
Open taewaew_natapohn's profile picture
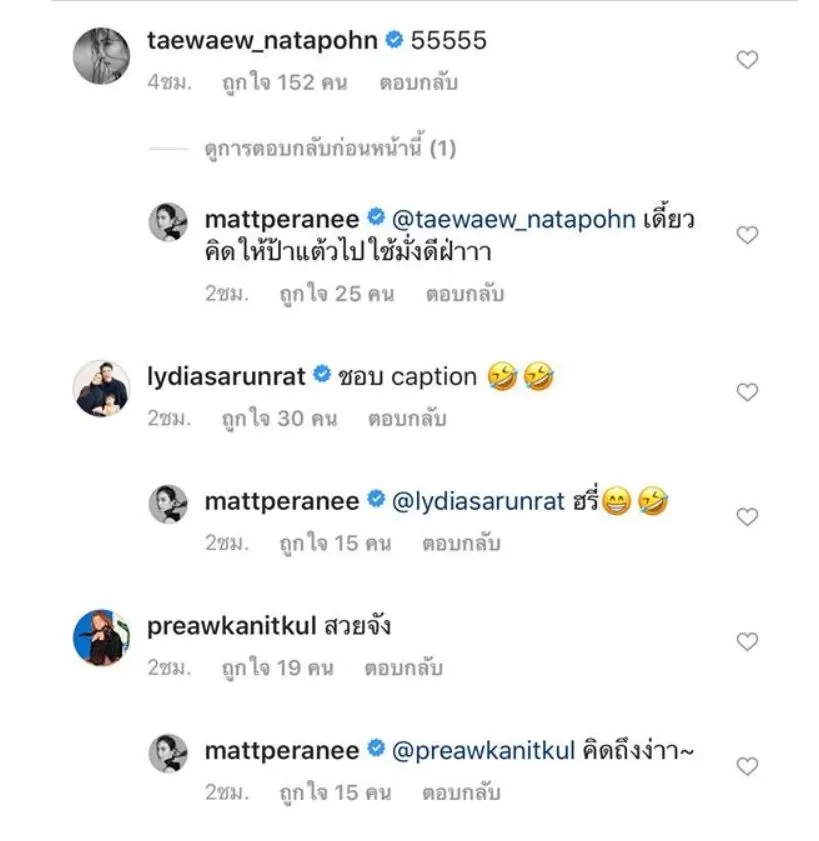(102, 56)
